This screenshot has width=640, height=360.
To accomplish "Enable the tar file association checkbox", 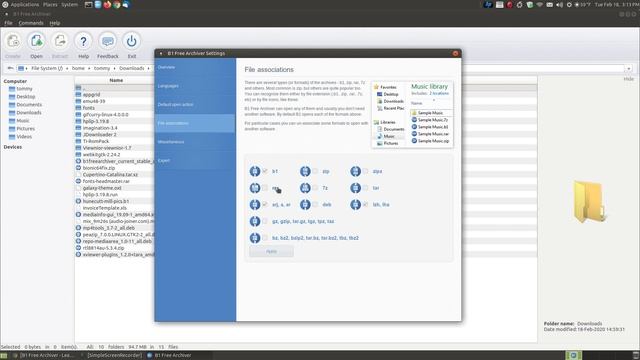I will point(366,188).
